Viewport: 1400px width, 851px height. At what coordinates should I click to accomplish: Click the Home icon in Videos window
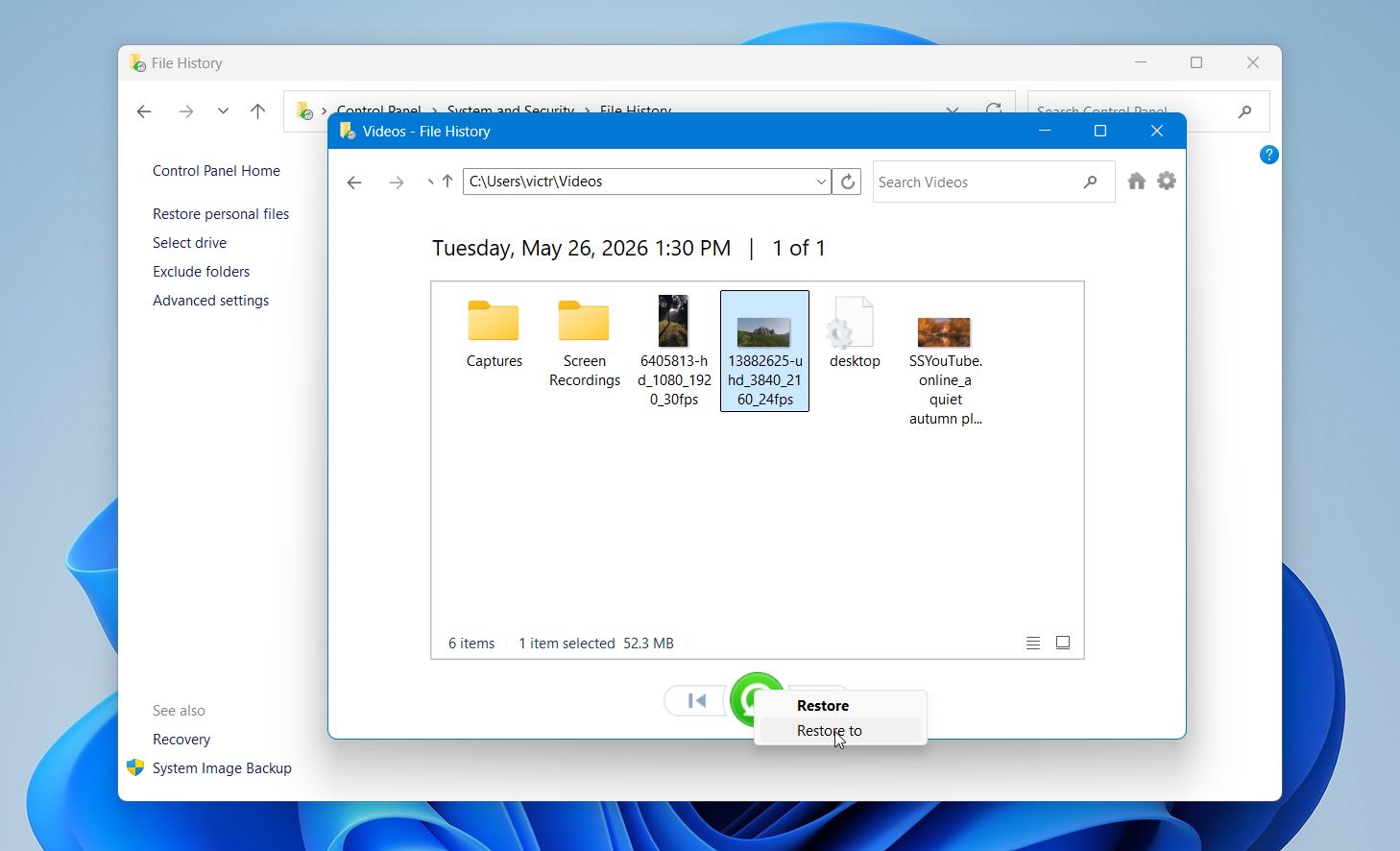click(1137, 181)
